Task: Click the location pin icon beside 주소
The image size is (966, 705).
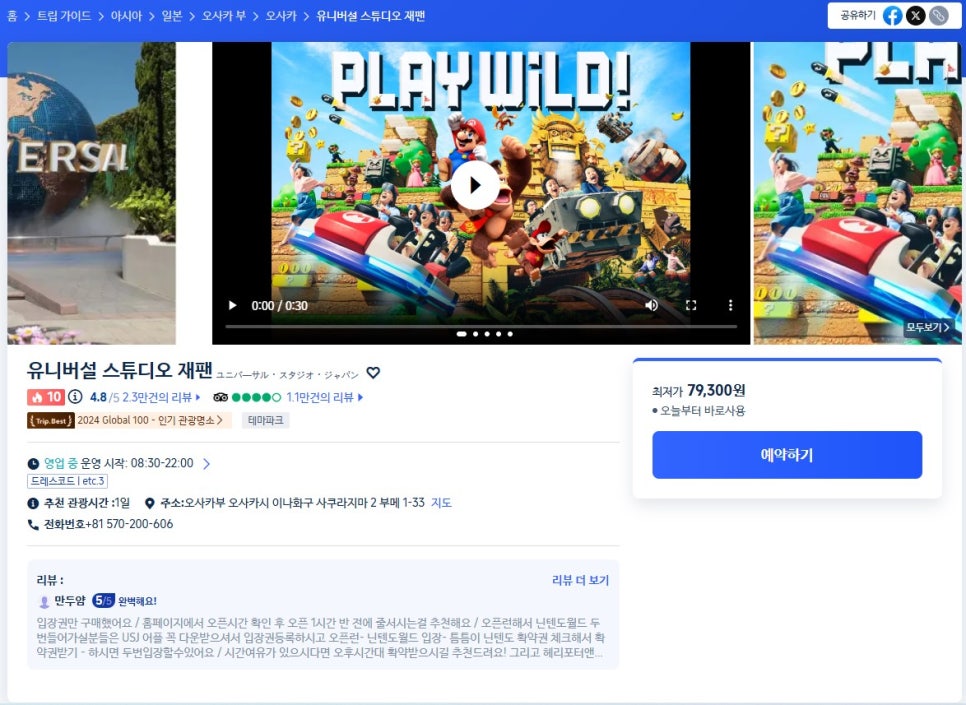Action: pyautogui.click(x=149, y=503)
